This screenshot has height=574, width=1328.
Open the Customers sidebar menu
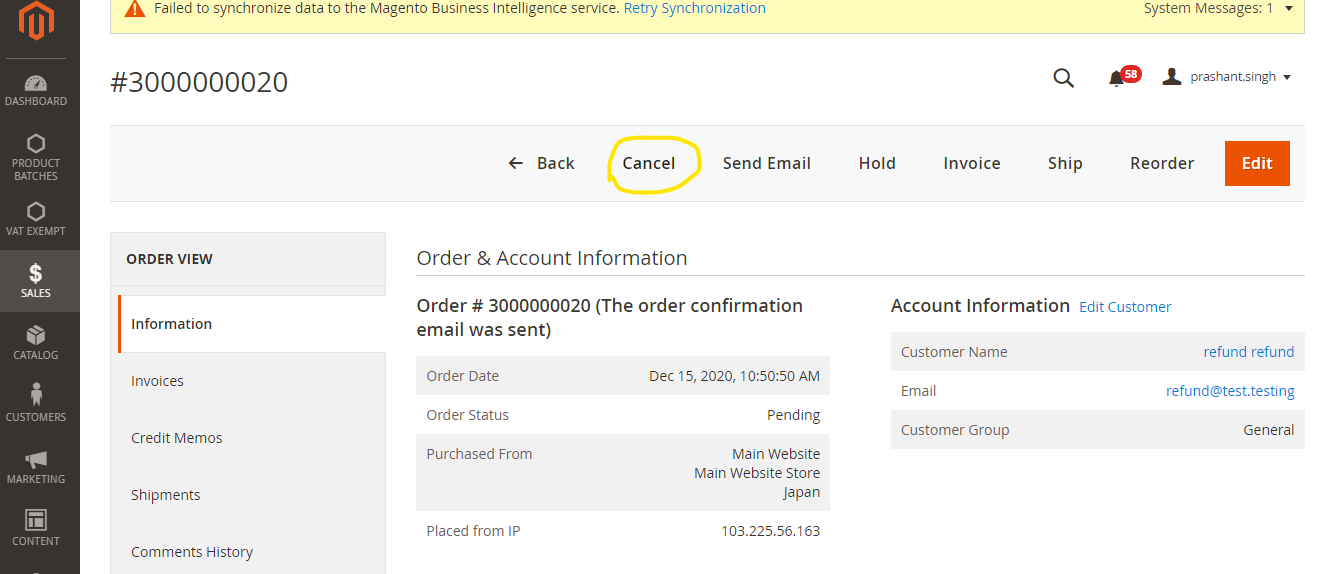36,403
